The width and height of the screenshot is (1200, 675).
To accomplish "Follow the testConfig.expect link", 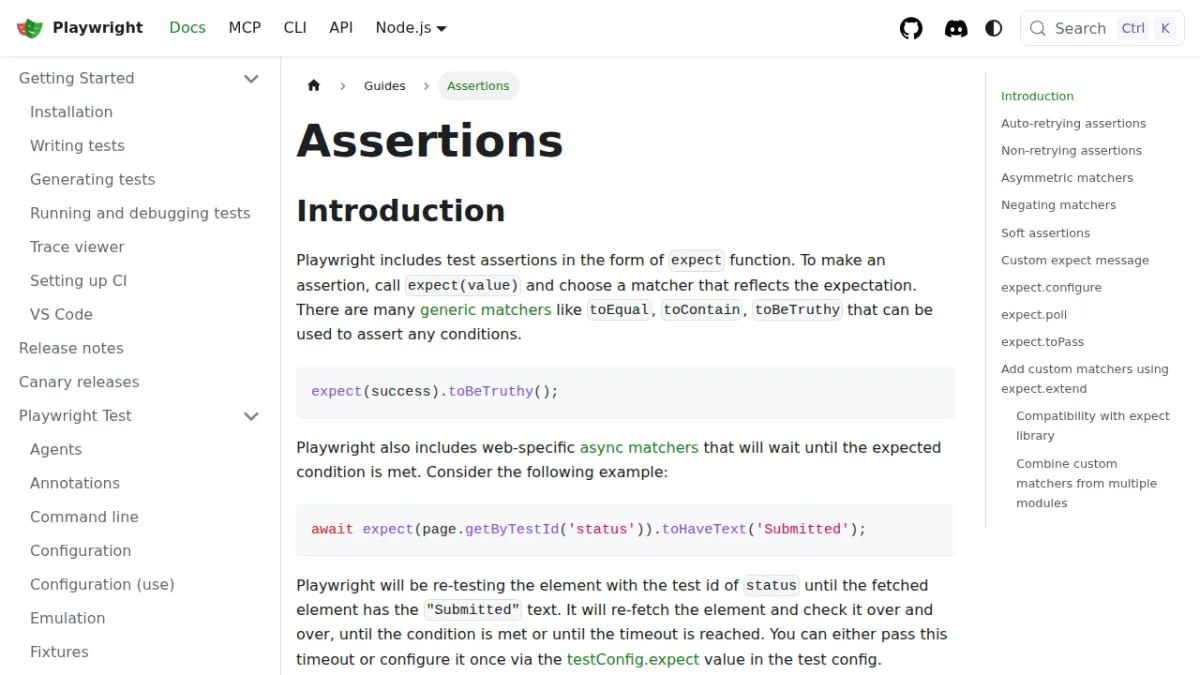I will click(x=633, y=660).
